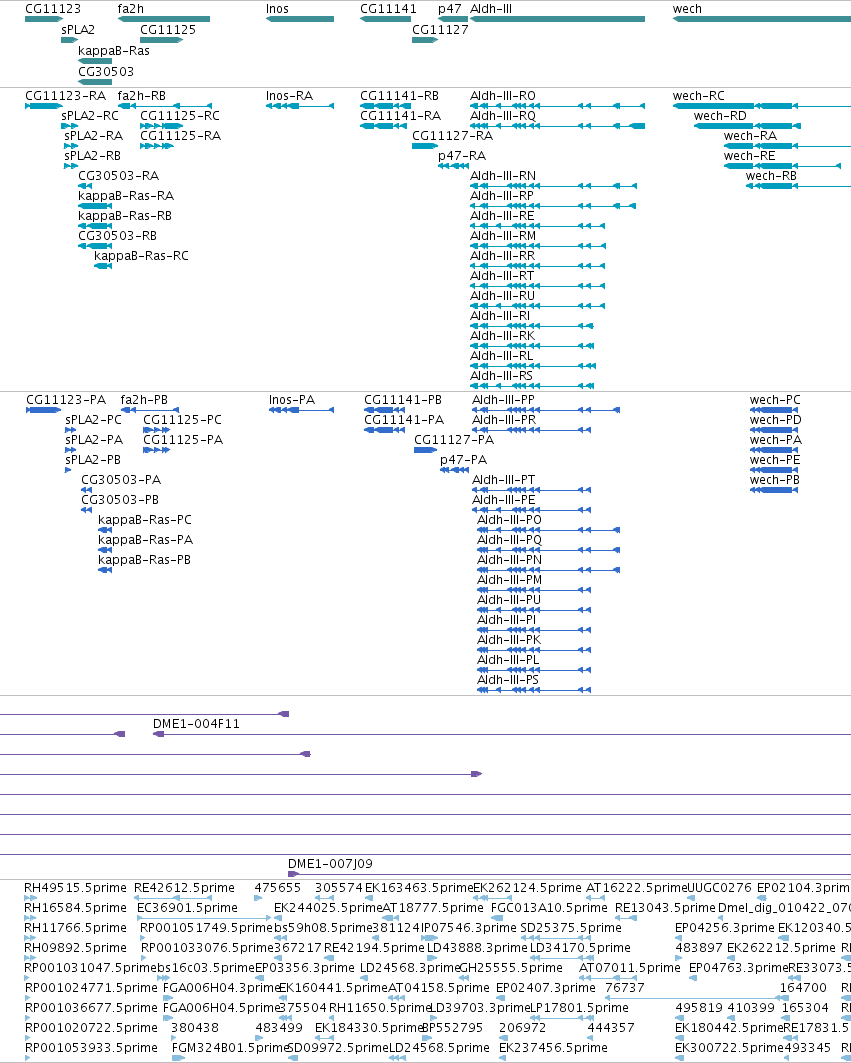Click transcript Aldh-III-RN

coord(502,176)
